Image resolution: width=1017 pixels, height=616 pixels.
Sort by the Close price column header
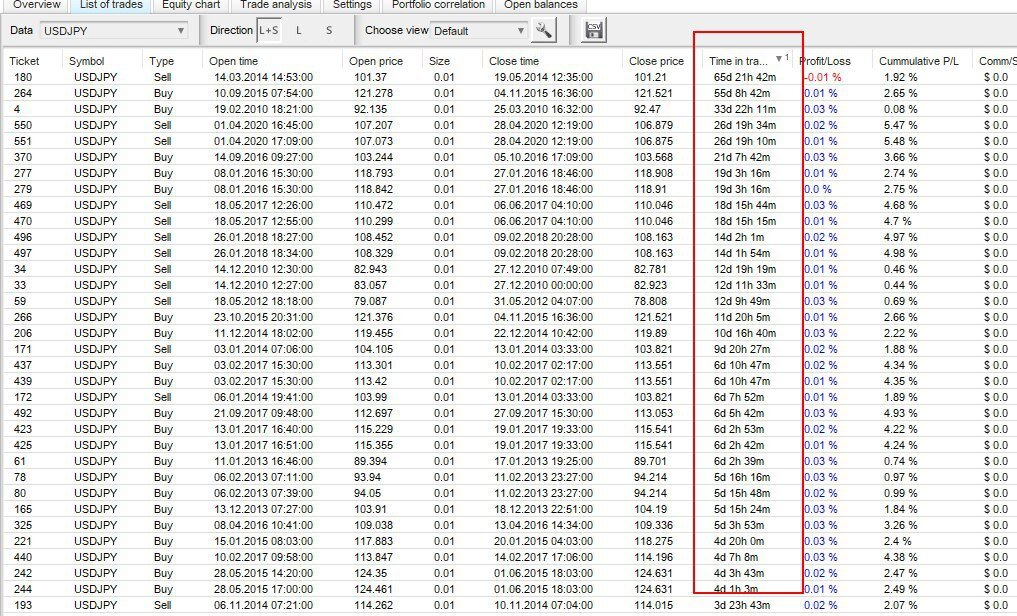pos(656,61)
